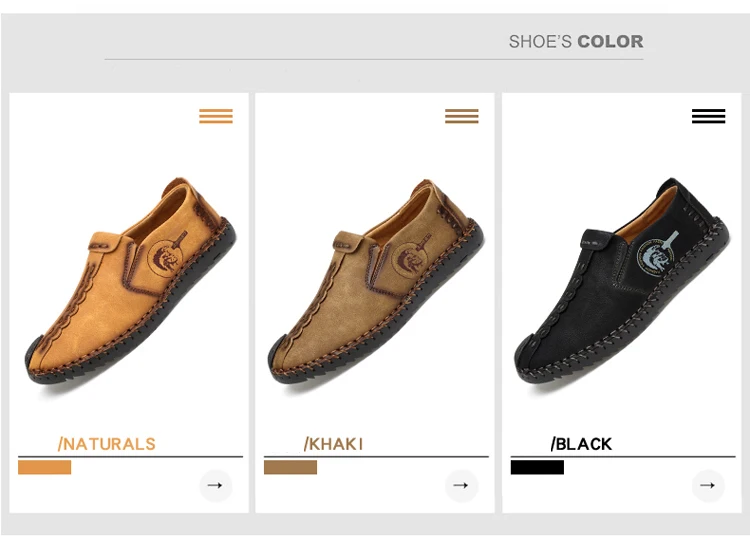Click the /KHAKI label
Screen dimensions: 750x539
pyautogui.click(x=333, y=444)
